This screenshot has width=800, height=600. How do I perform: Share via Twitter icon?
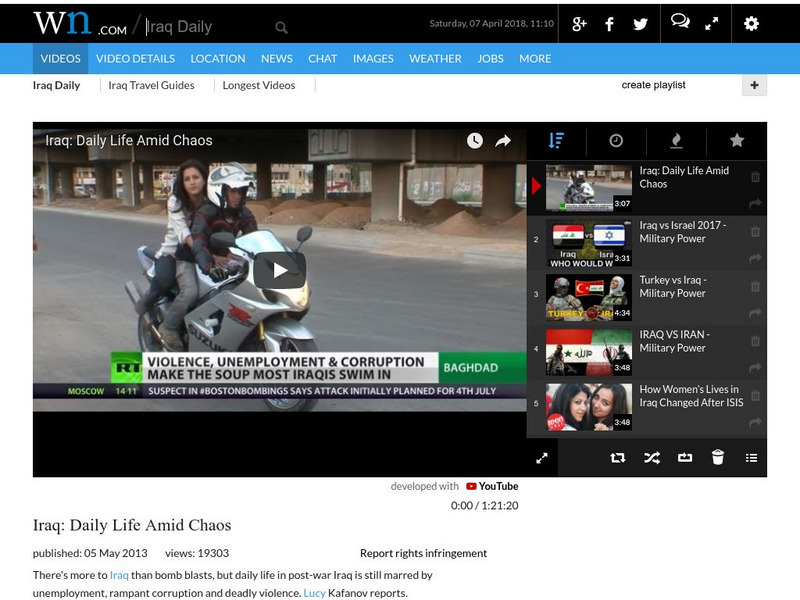(640, 23)
